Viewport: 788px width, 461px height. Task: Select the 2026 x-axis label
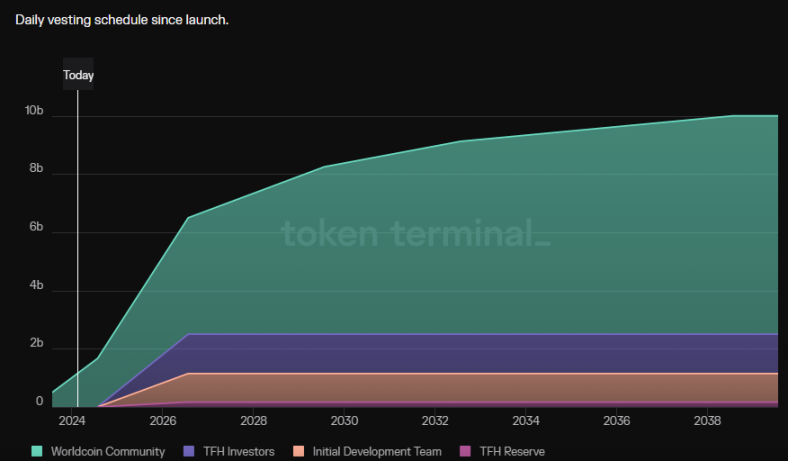(163, 421)
